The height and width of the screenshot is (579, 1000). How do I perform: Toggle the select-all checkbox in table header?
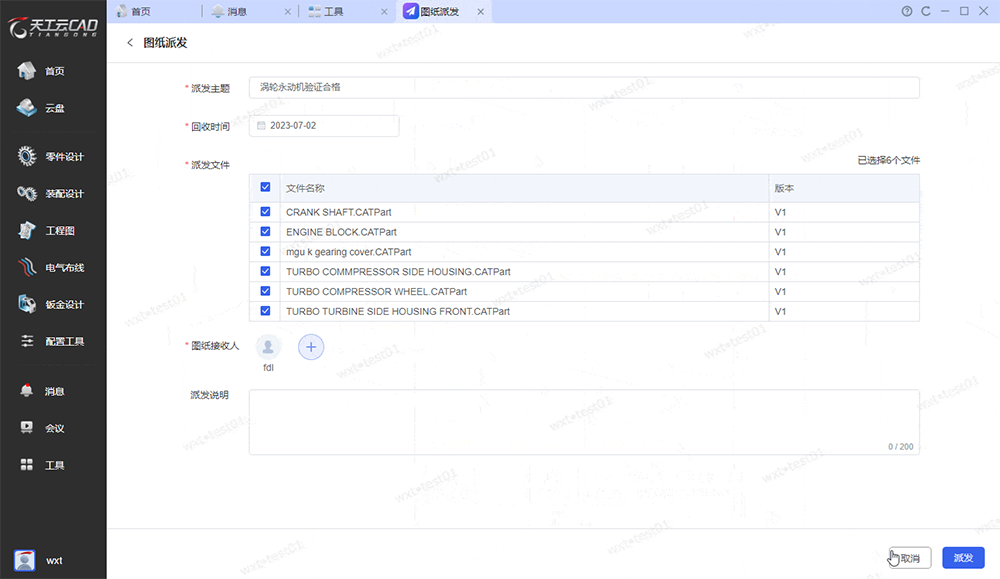tap(265, 187)
